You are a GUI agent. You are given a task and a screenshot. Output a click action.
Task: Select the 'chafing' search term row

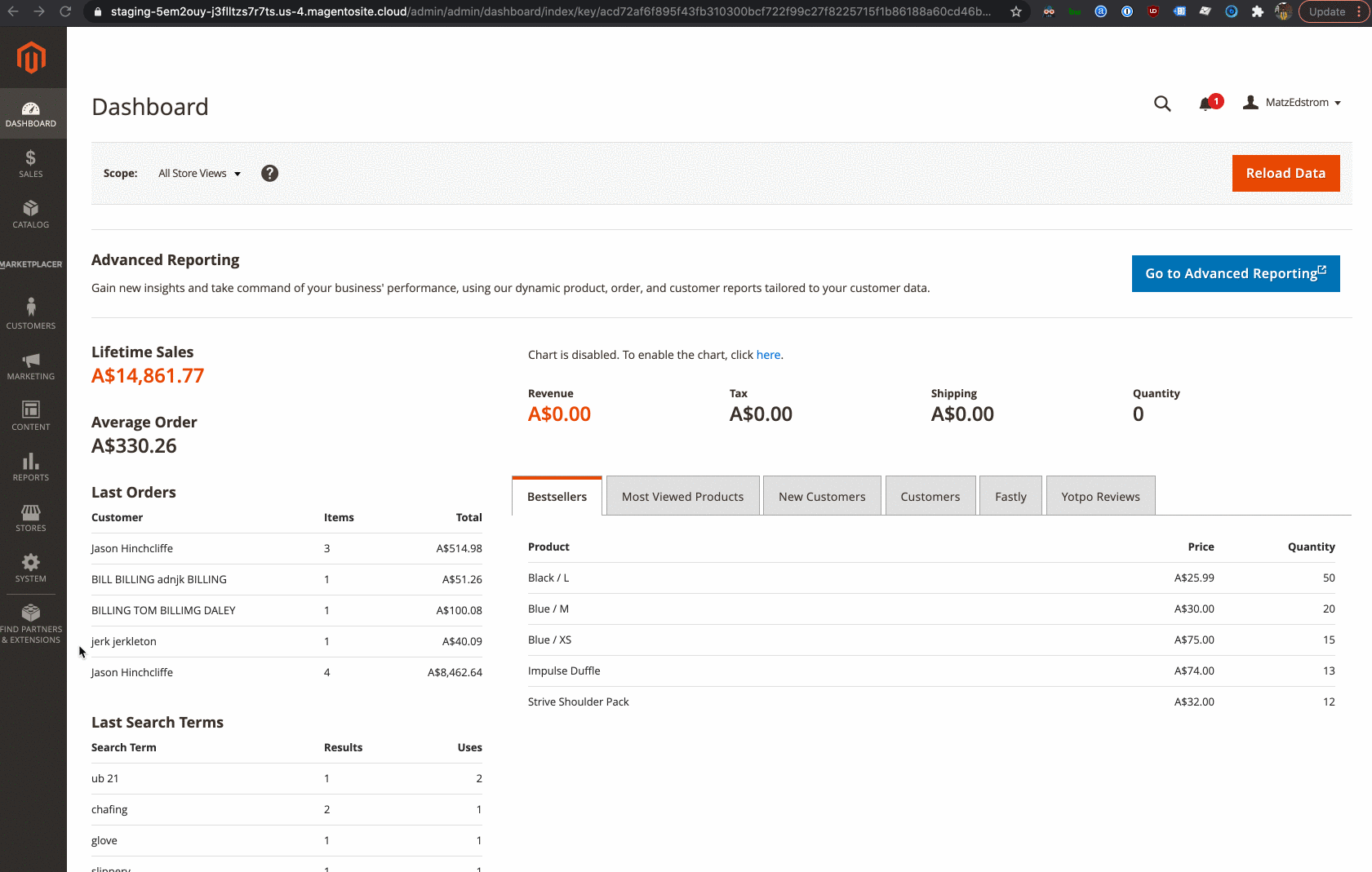[286, 809]
